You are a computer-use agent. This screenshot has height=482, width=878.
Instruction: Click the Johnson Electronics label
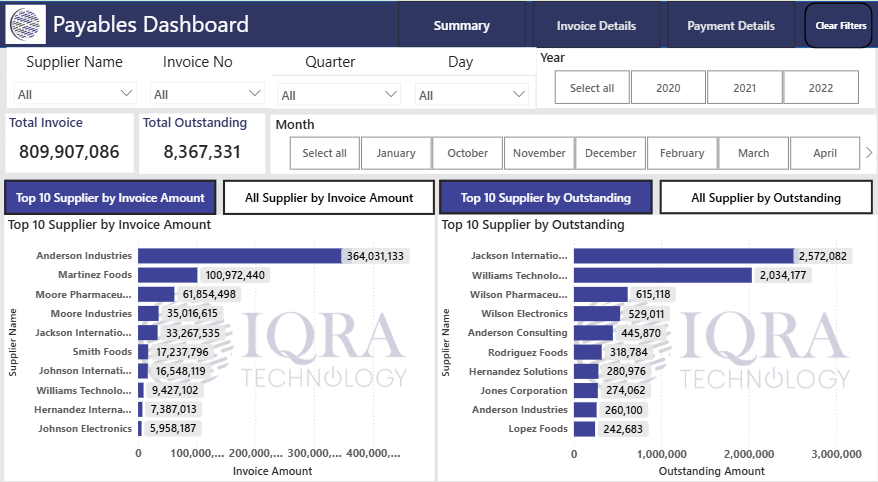[85, 429]
